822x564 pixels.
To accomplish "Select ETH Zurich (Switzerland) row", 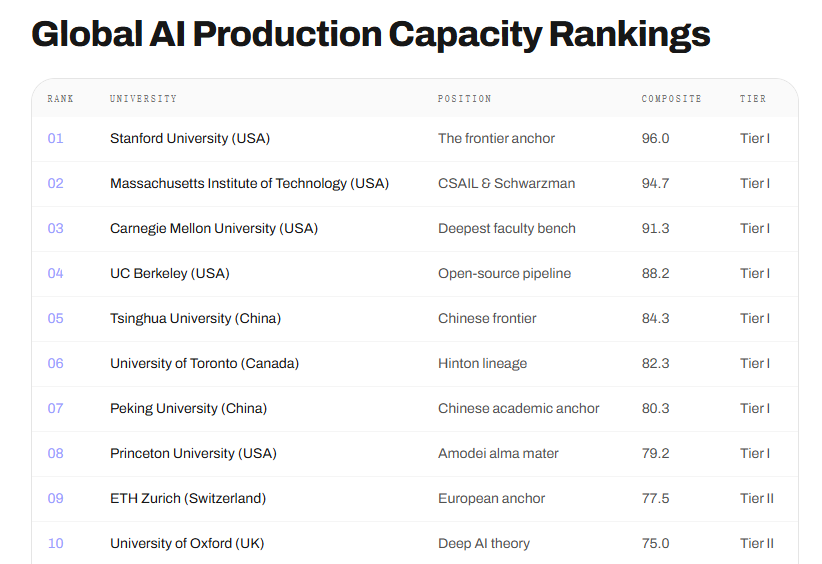I will (415, 498).
